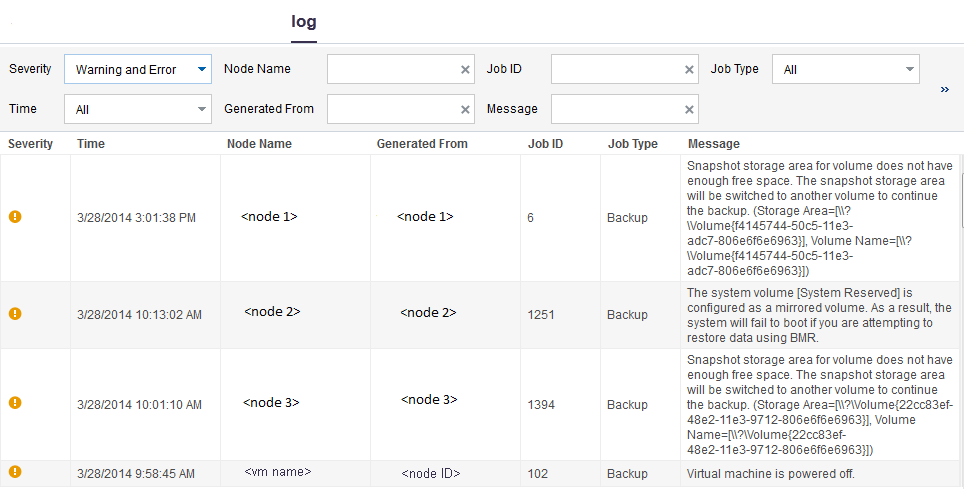Click warning icon for Job ID 1394
Screen dimensions: 964x489
tap(15, 403)
